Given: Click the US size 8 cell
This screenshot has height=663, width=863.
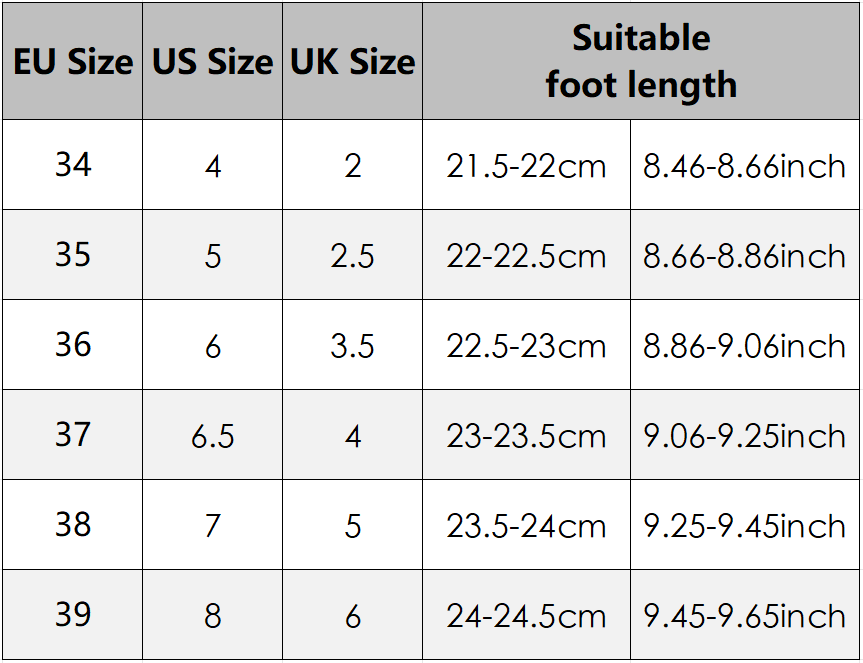Looking at the screenshot, I should (212, 616).
